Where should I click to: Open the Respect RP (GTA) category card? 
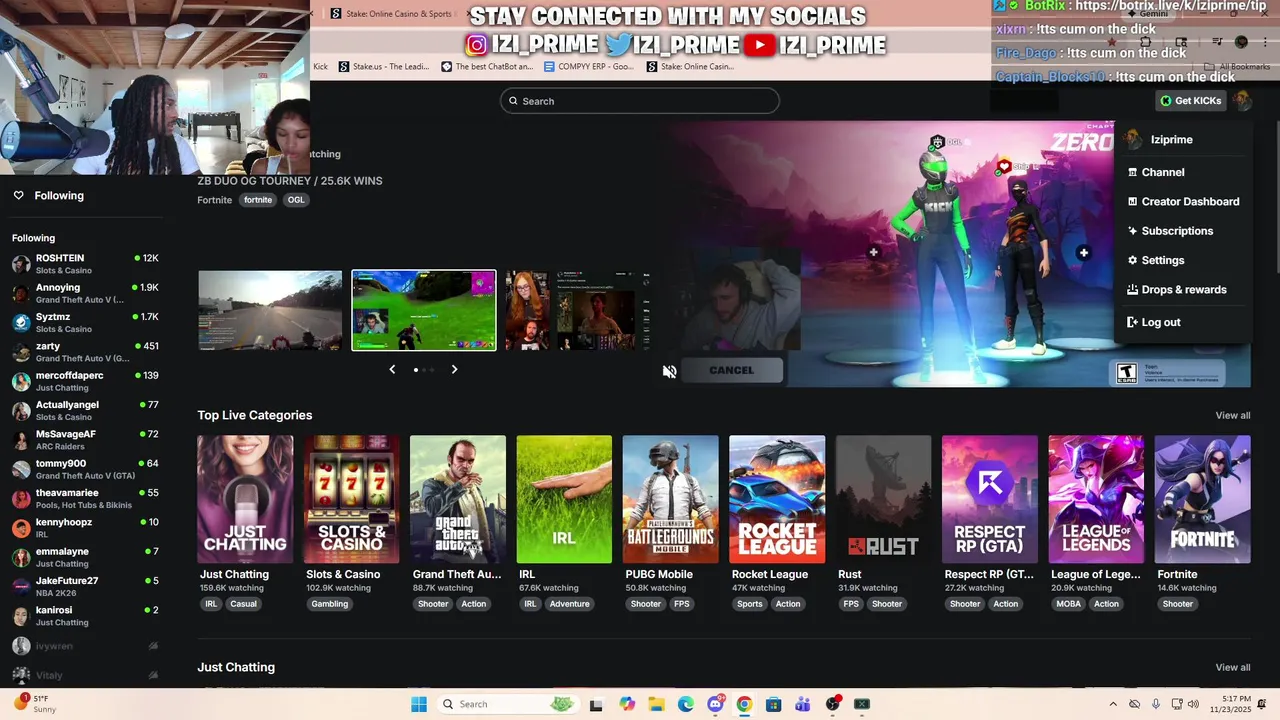coord(990,499)
